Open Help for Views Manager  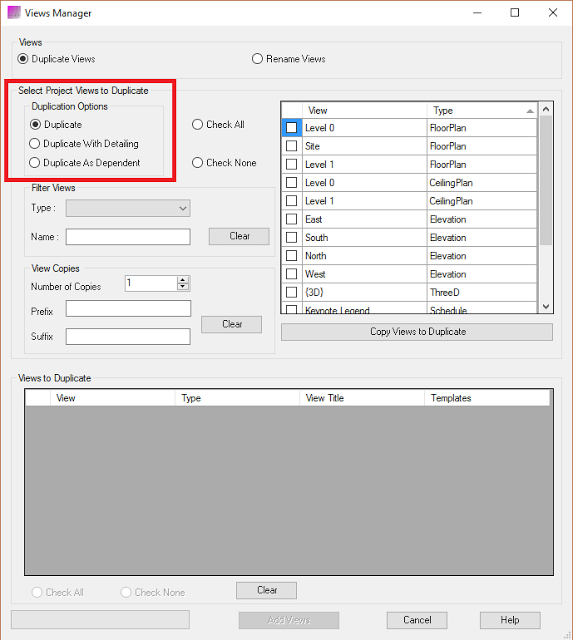510,620
